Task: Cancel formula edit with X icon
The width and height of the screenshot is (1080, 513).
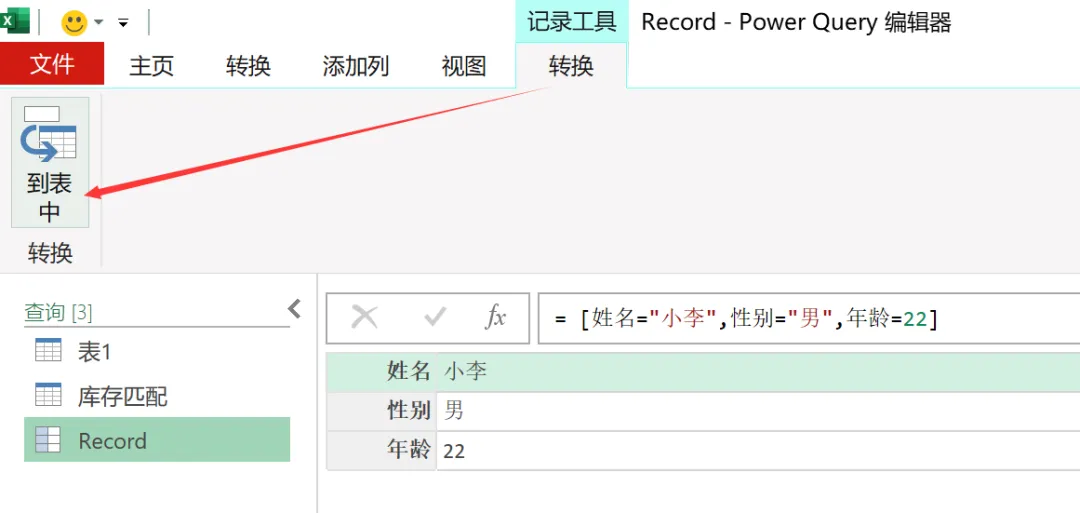Action: (364, 317)
